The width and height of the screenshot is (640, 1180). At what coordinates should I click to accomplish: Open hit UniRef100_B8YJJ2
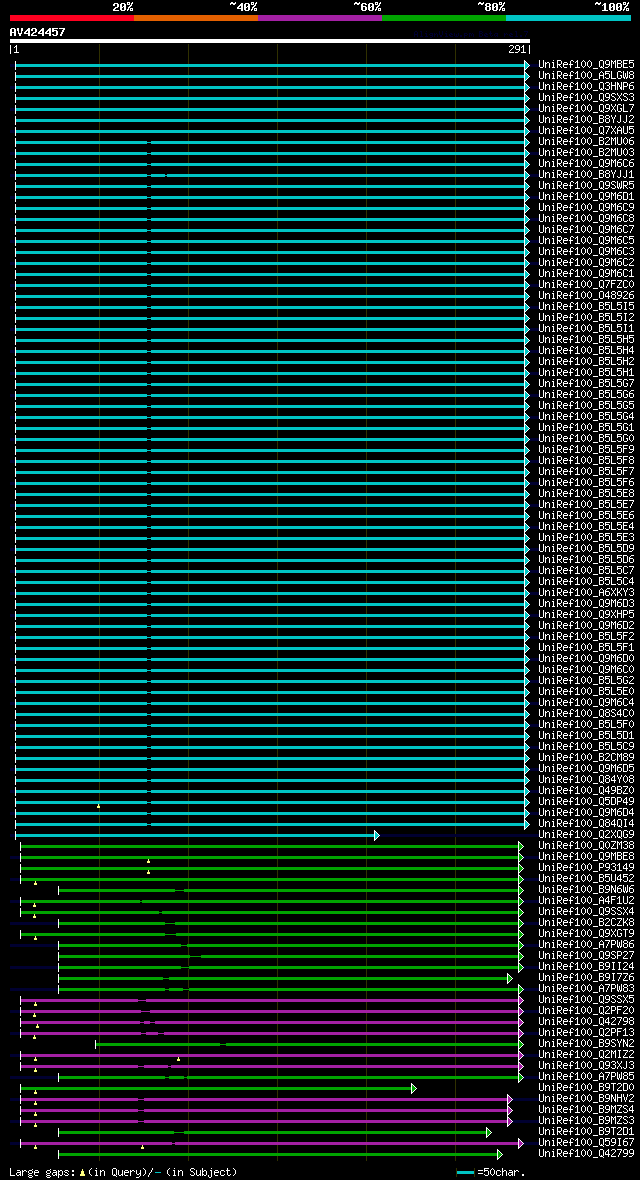(x=587, y=120)
